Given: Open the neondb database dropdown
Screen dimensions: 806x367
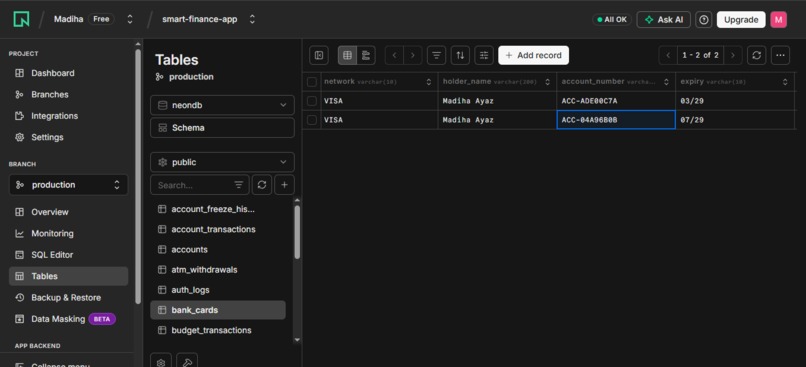Looking at the screenshot, I should [222, 105].
